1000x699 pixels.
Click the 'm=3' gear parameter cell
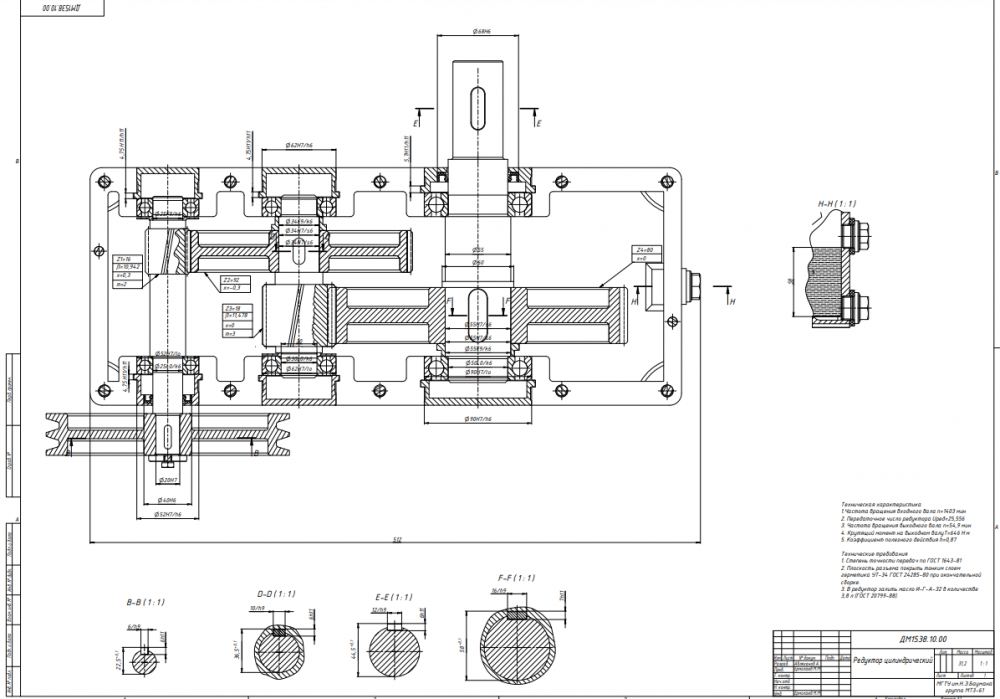237,334
